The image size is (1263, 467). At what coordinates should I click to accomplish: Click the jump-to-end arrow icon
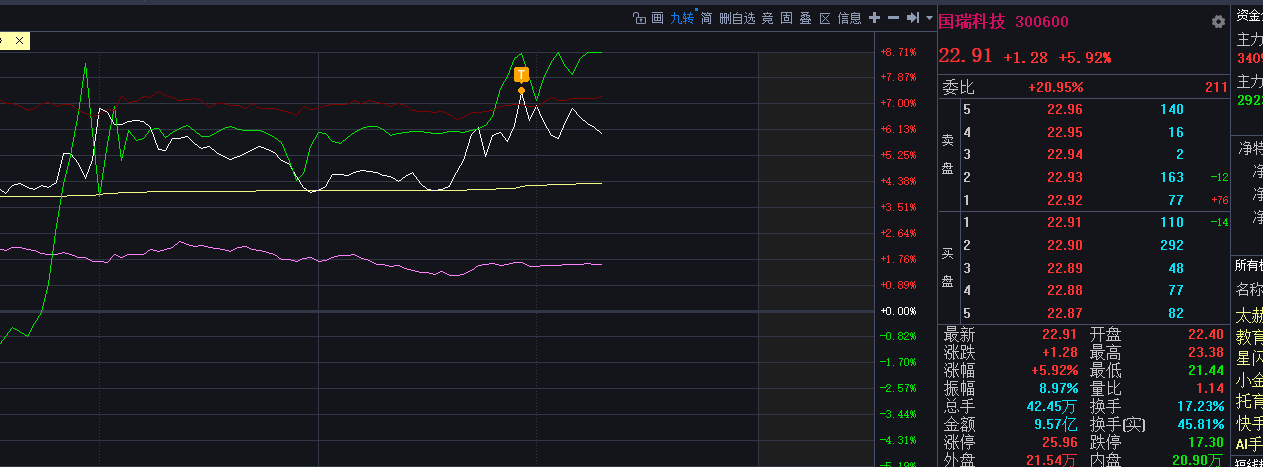pos(912,18)
